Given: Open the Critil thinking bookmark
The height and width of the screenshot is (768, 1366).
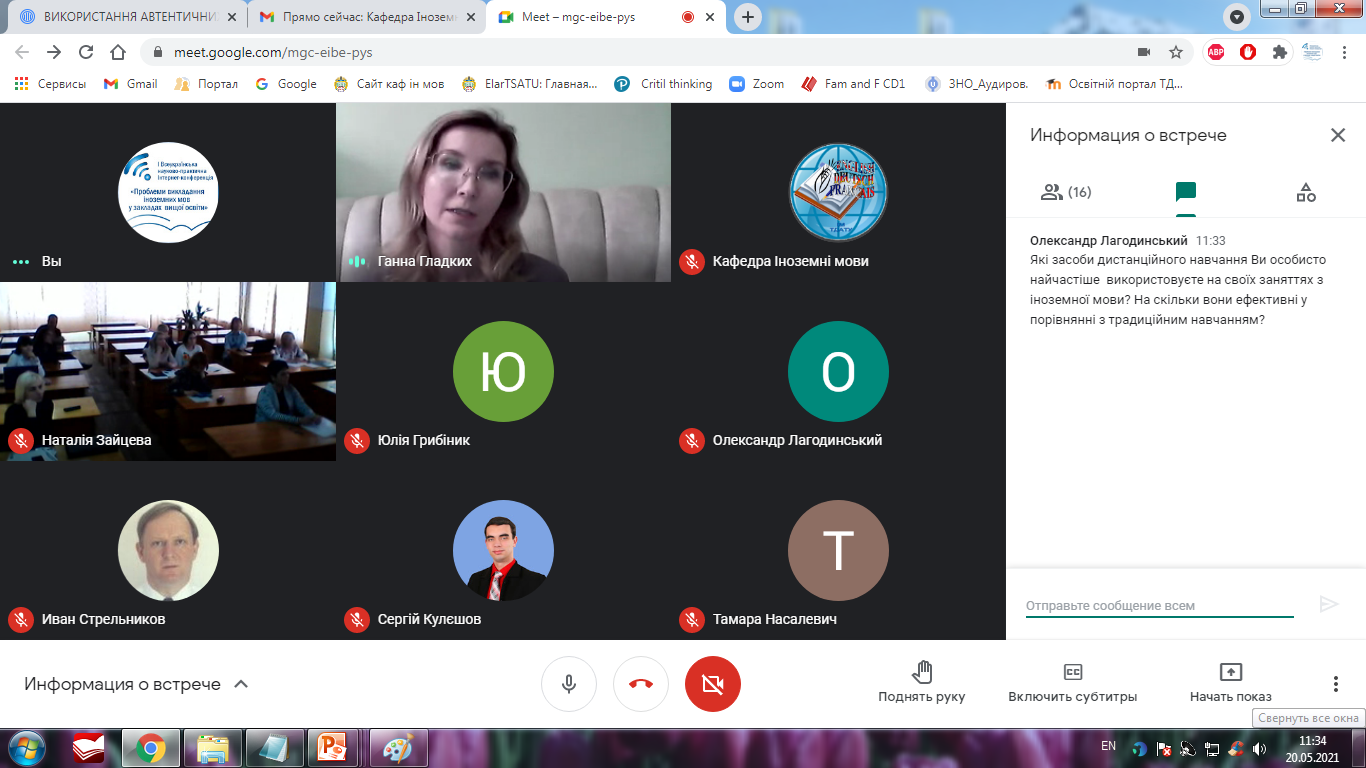Looking at the screenshot, I should tap(664, 84).
